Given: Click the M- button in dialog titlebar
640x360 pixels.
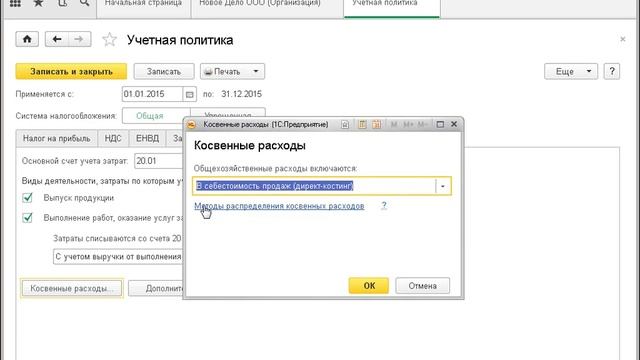Looking at the screenshot, I should (422, 124).
